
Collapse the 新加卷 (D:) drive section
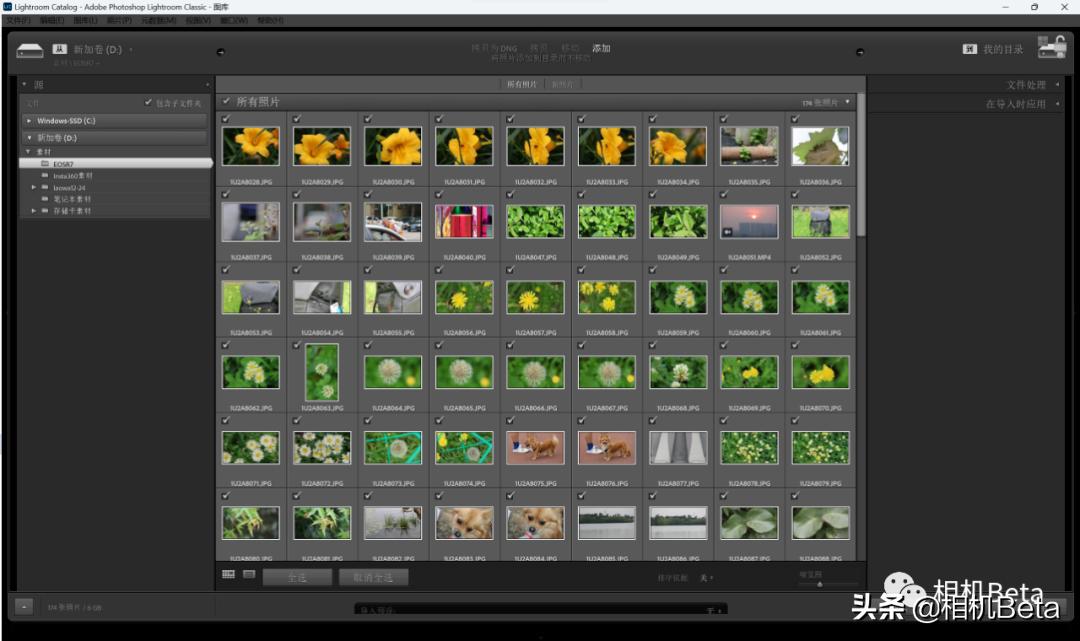pyautogui.click(x=29, y=138)
